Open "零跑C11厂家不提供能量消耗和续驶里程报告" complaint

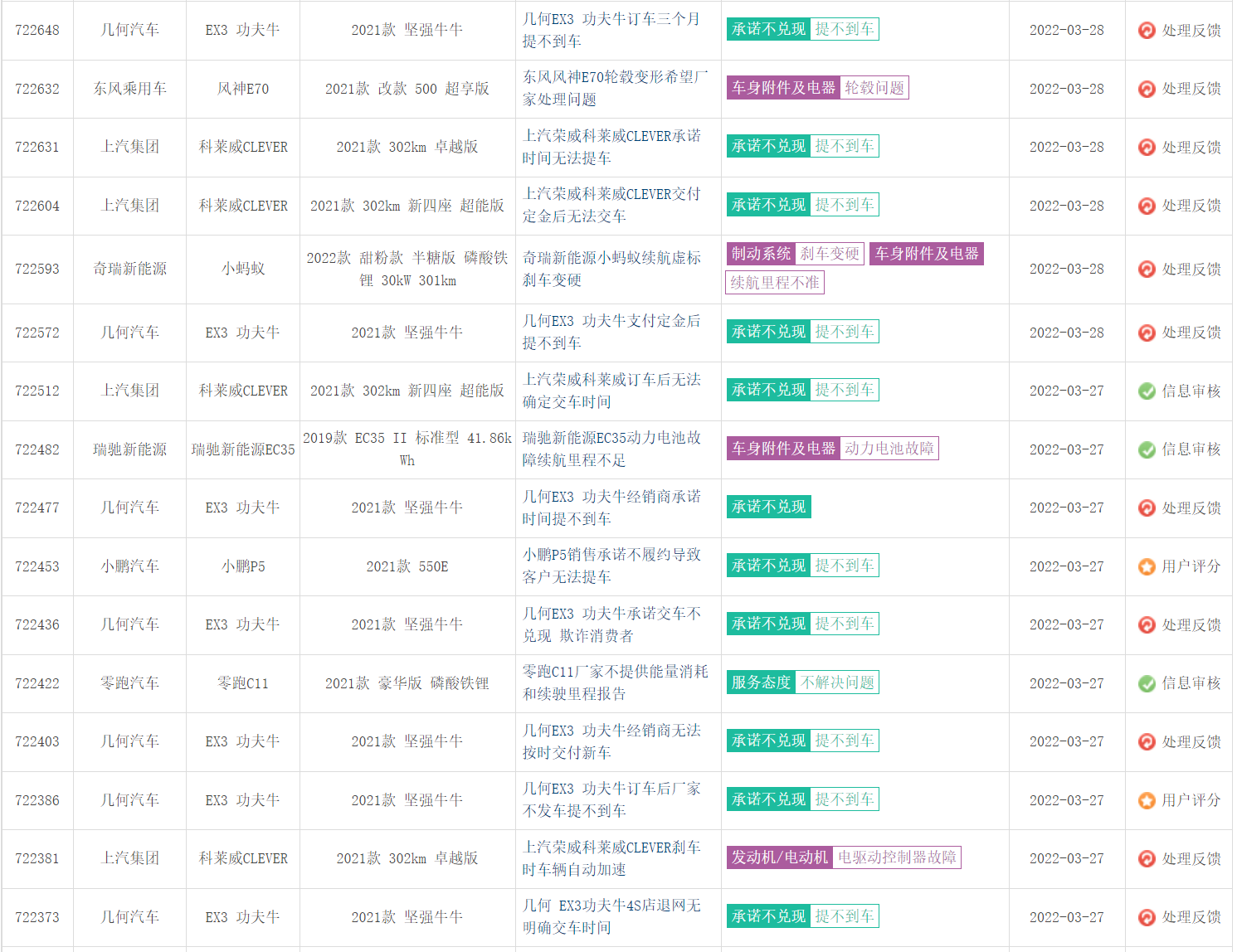pos(615,682)
